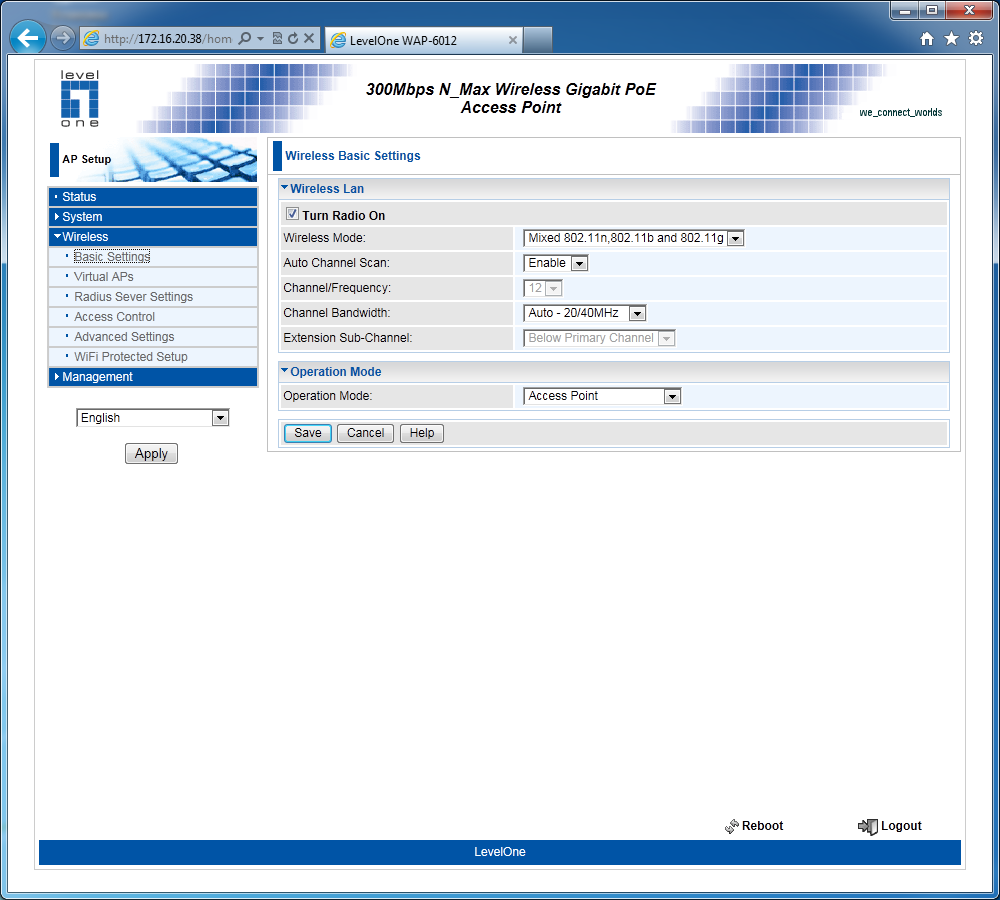Click the Logout door icon
1000x900 pixels.
tap(867, 826)
